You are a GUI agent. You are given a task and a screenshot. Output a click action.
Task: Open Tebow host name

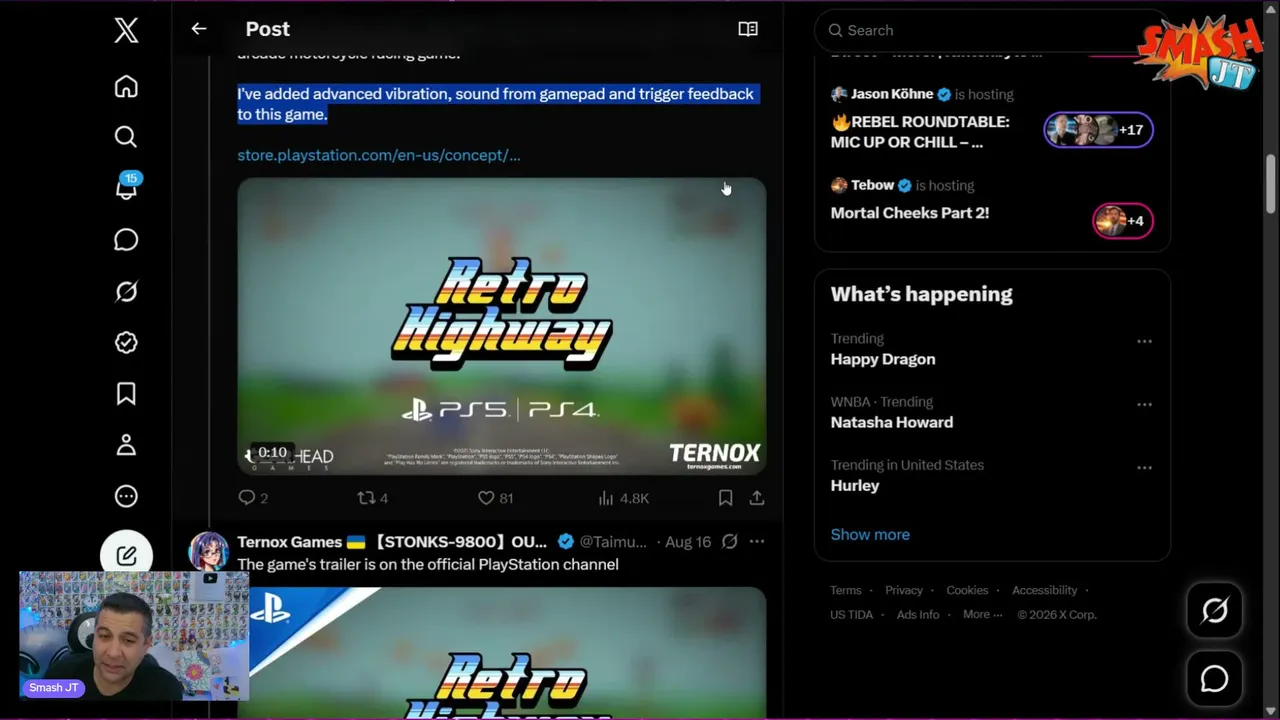pyautogui.click(x=872, y=185)
